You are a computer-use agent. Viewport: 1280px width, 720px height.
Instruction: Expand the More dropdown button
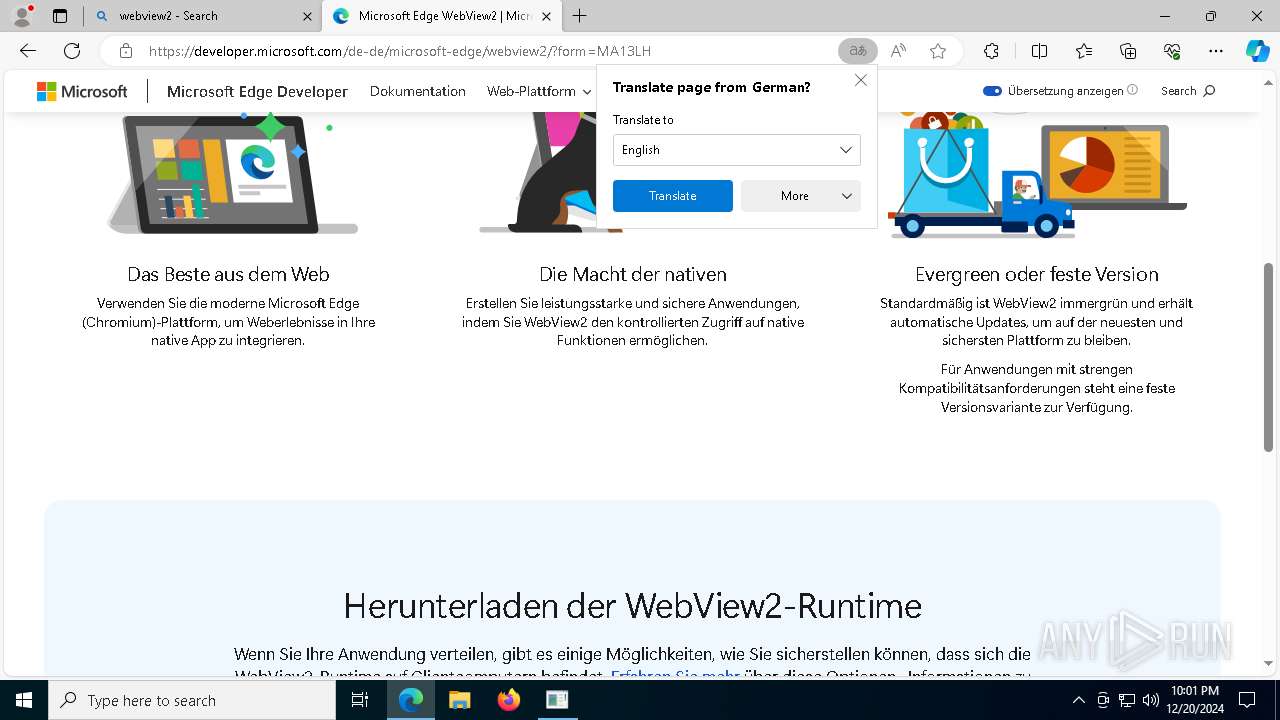pyautogui.click(x=801, y=196)
